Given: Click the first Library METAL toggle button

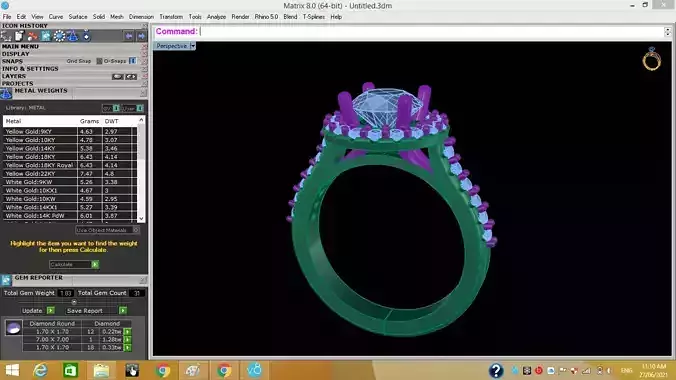Looking at the screenshot, I should click(116, 108).
